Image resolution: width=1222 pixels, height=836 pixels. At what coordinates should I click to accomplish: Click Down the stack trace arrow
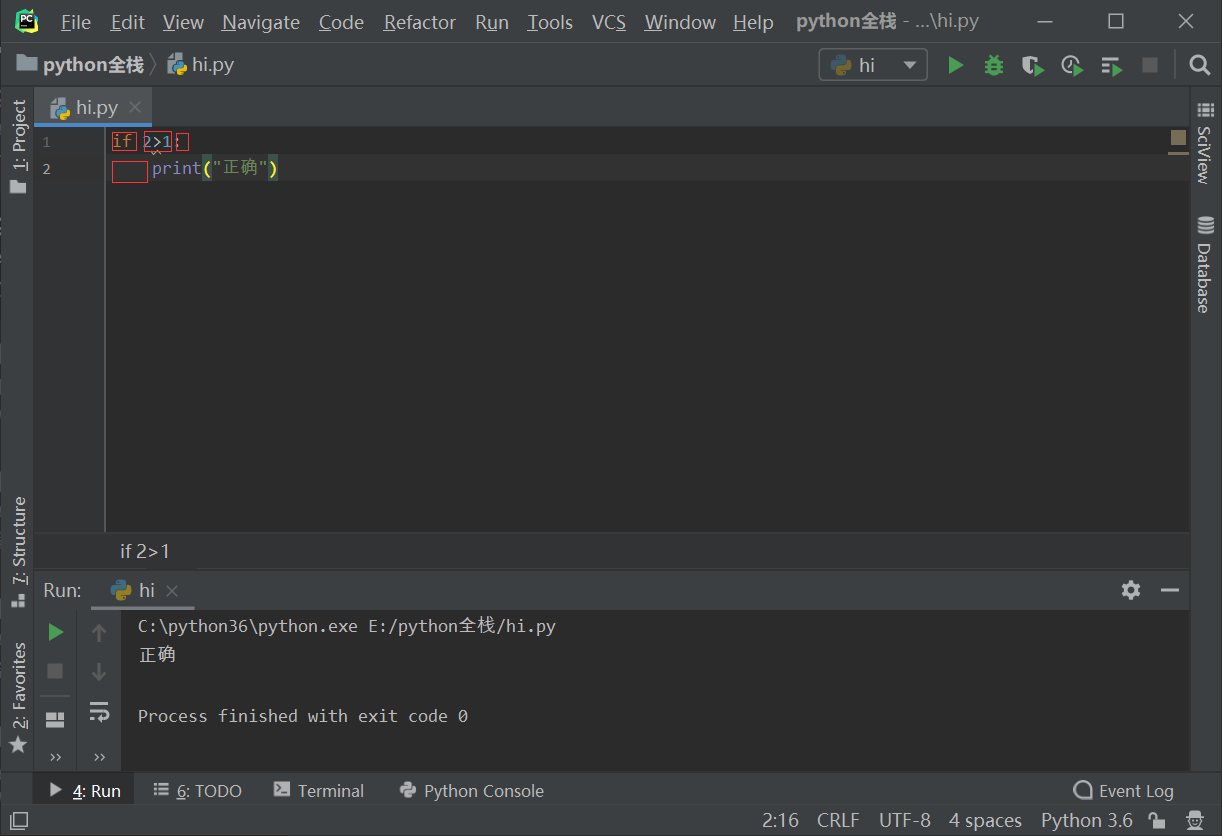pos(99,671)
